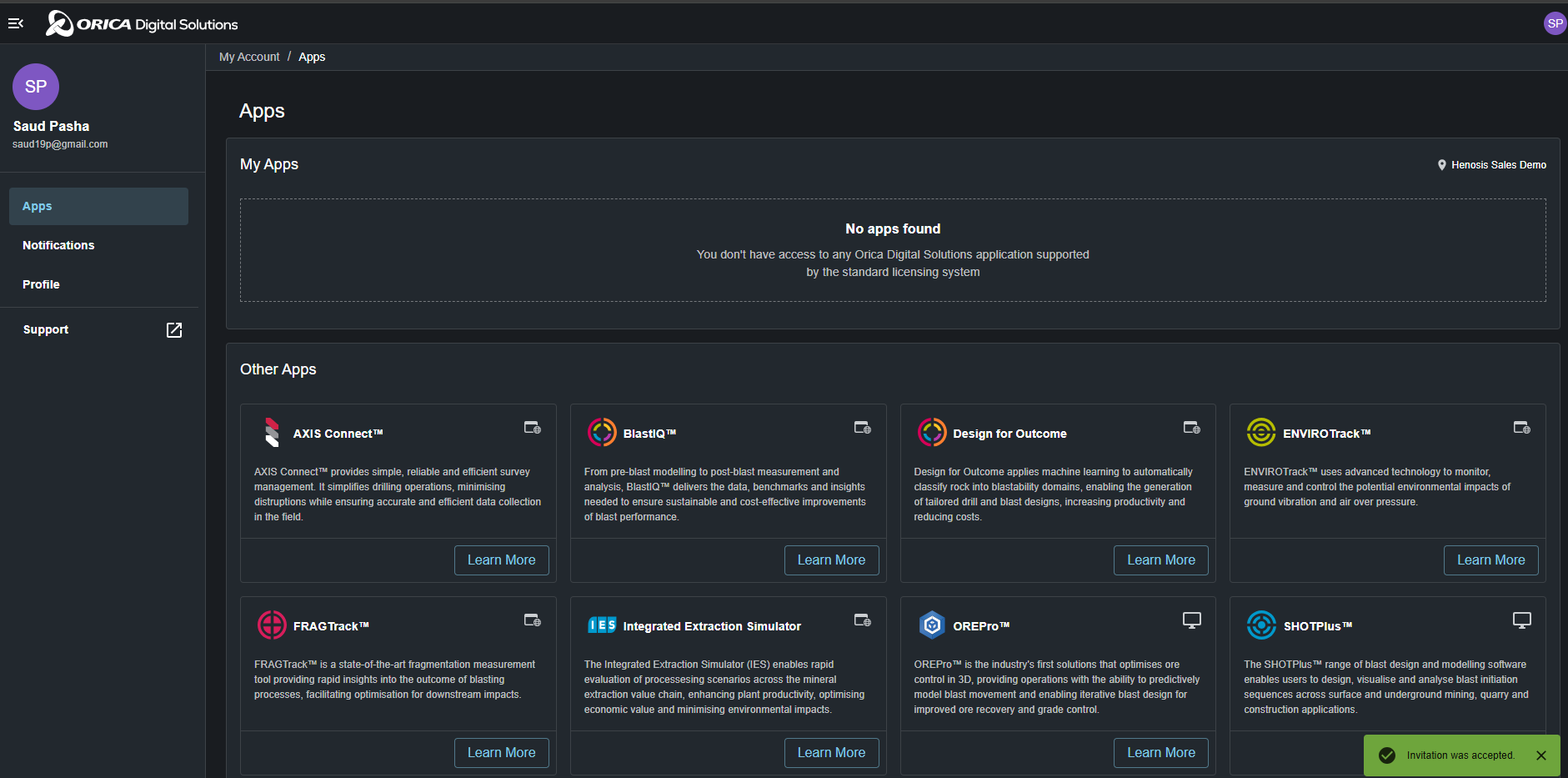The width and height of the screenshot is (1568, 778).
Task: Click the SHOTPlus app logo
Action: pyautogui.click(x=1261, y=625)
